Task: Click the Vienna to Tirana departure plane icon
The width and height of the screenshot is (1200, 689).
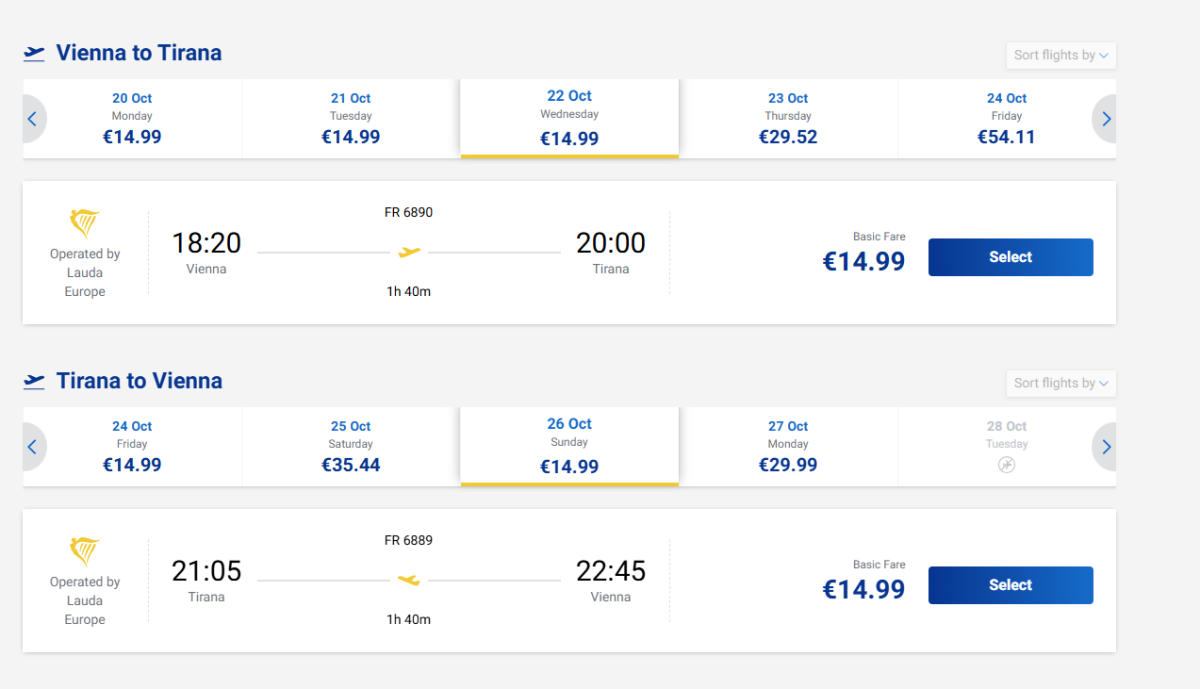Action: tap(35, 53)
